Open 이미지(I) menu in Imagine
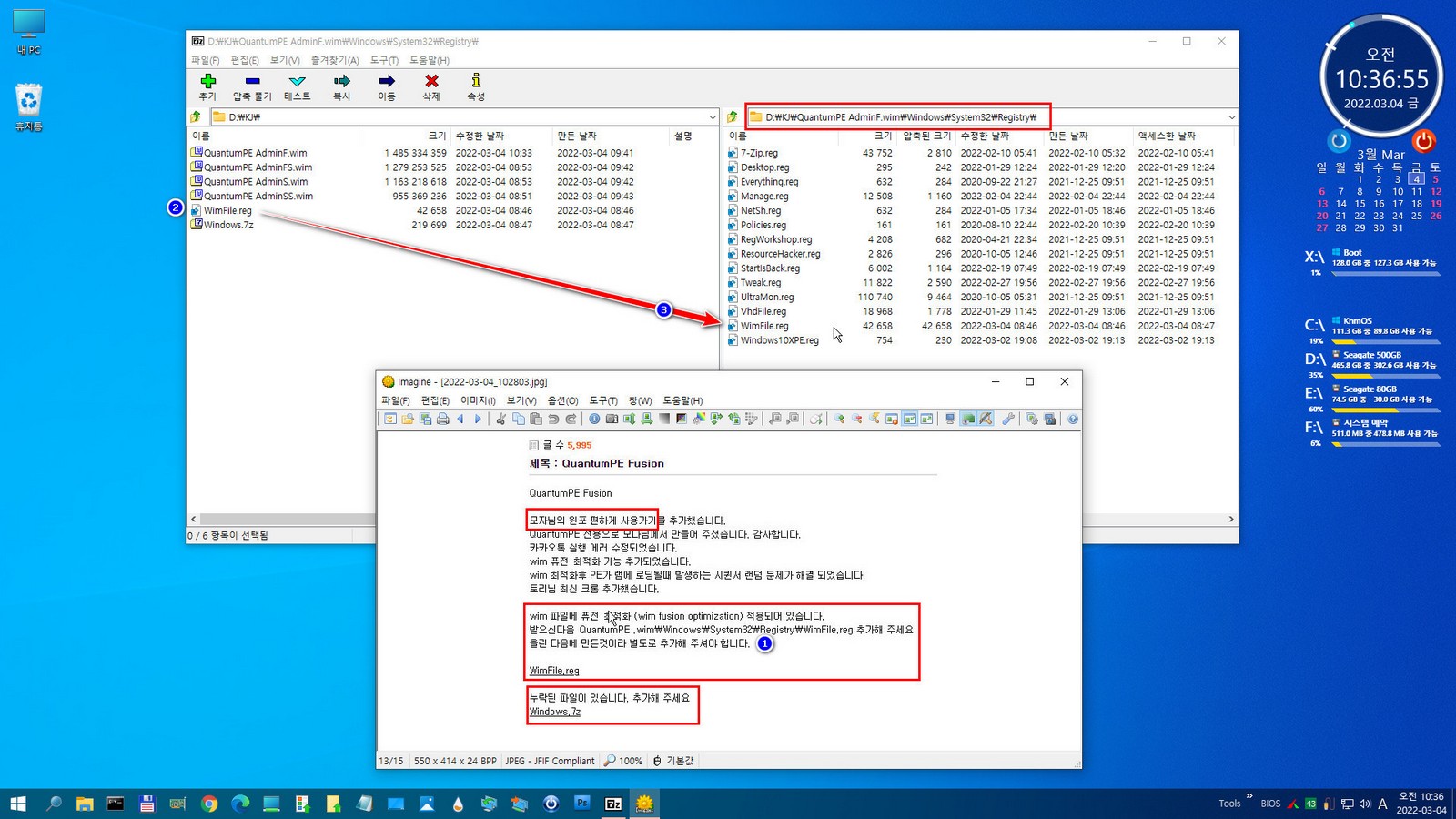The height and width of the screenshot is (819, 1456). click(478, 400)
